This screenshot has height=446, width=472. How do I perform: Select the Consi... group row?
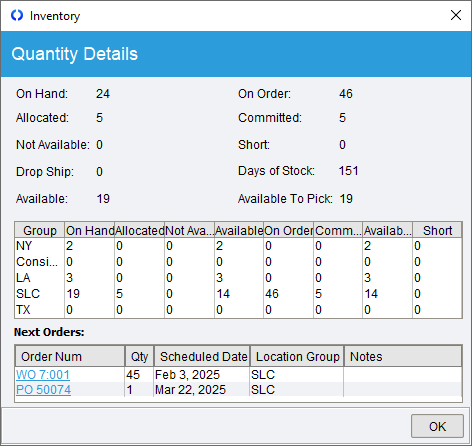click(x=238, y=262)
